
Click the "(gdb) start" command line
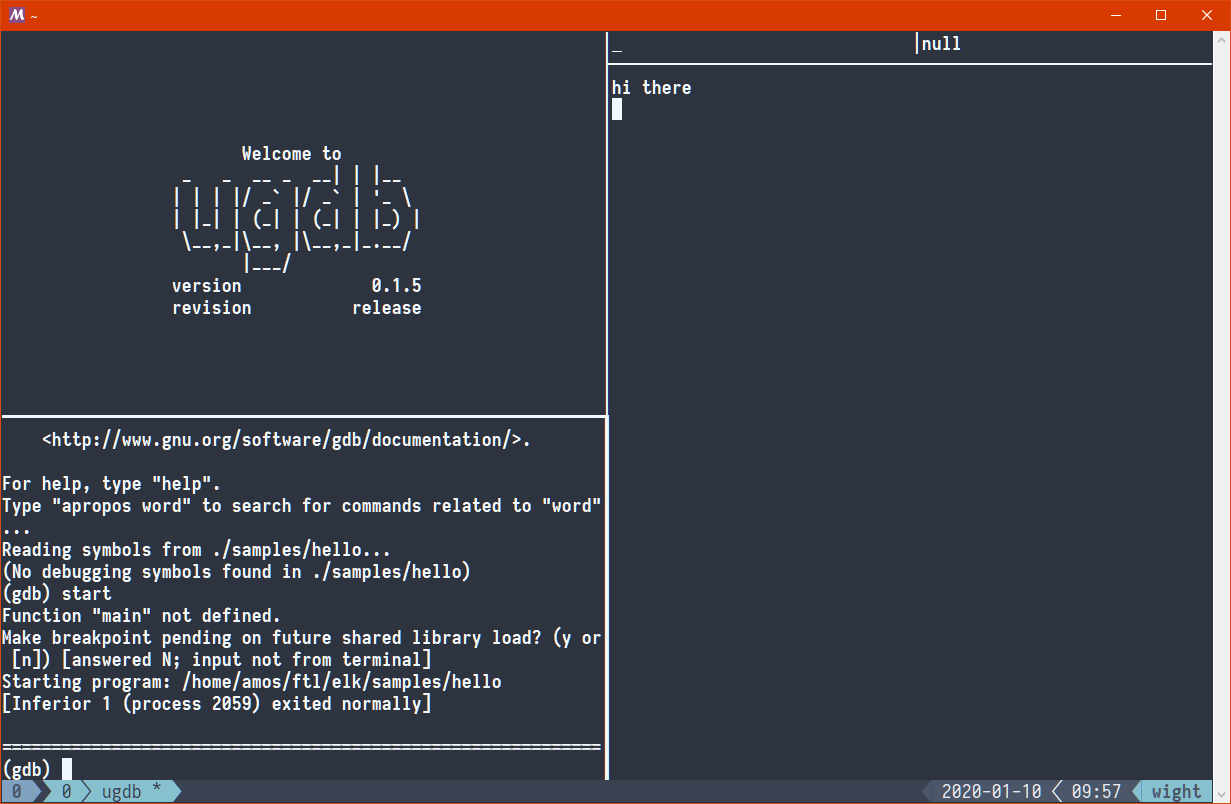[57, 594]
